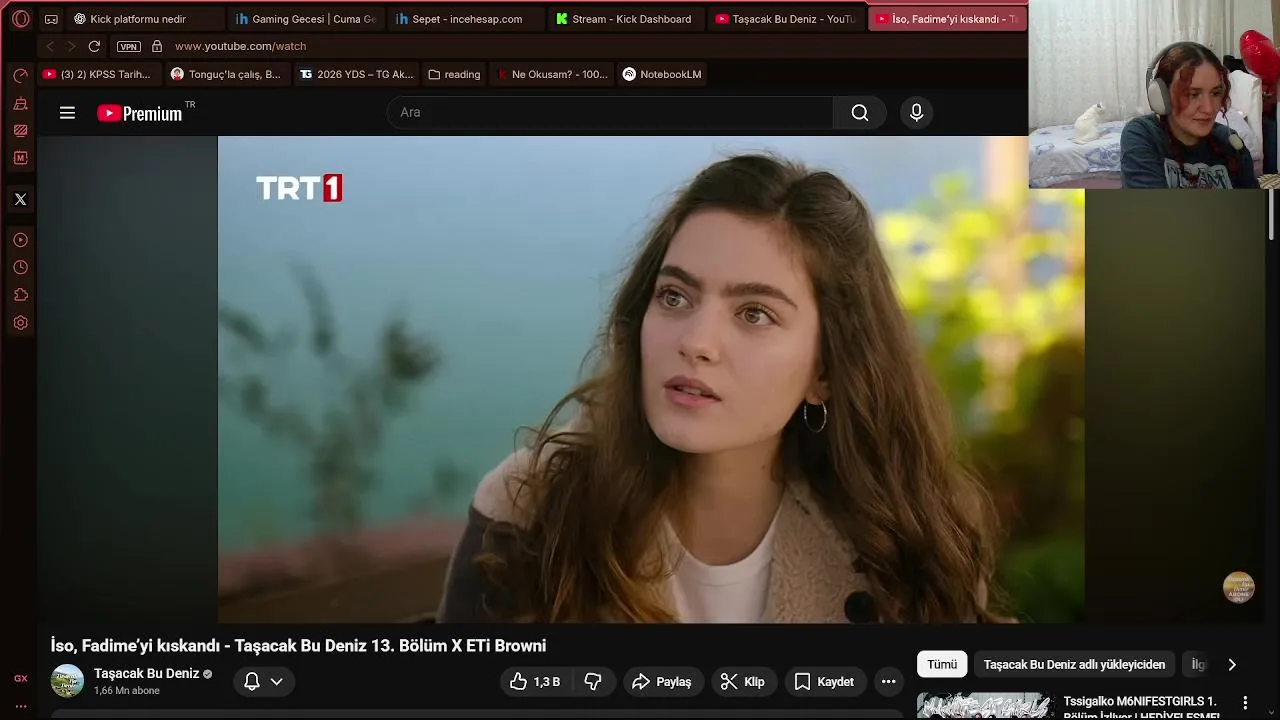The width and height of the screenshot is (1280, 720).
Task: Select the Tümü filter chip
Action: pyautogui.click(x=942, y=664)
